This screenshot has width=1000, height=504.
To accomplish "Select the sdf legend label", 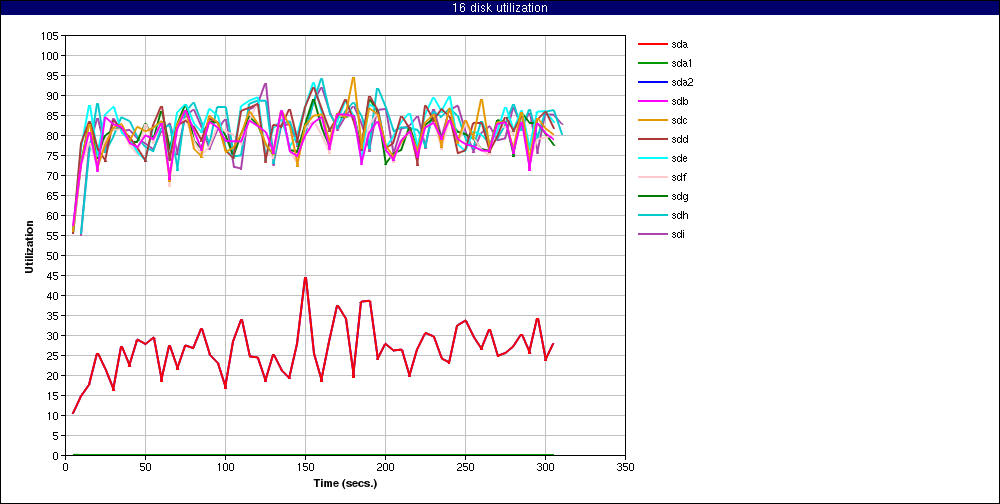I will (679, 177).
